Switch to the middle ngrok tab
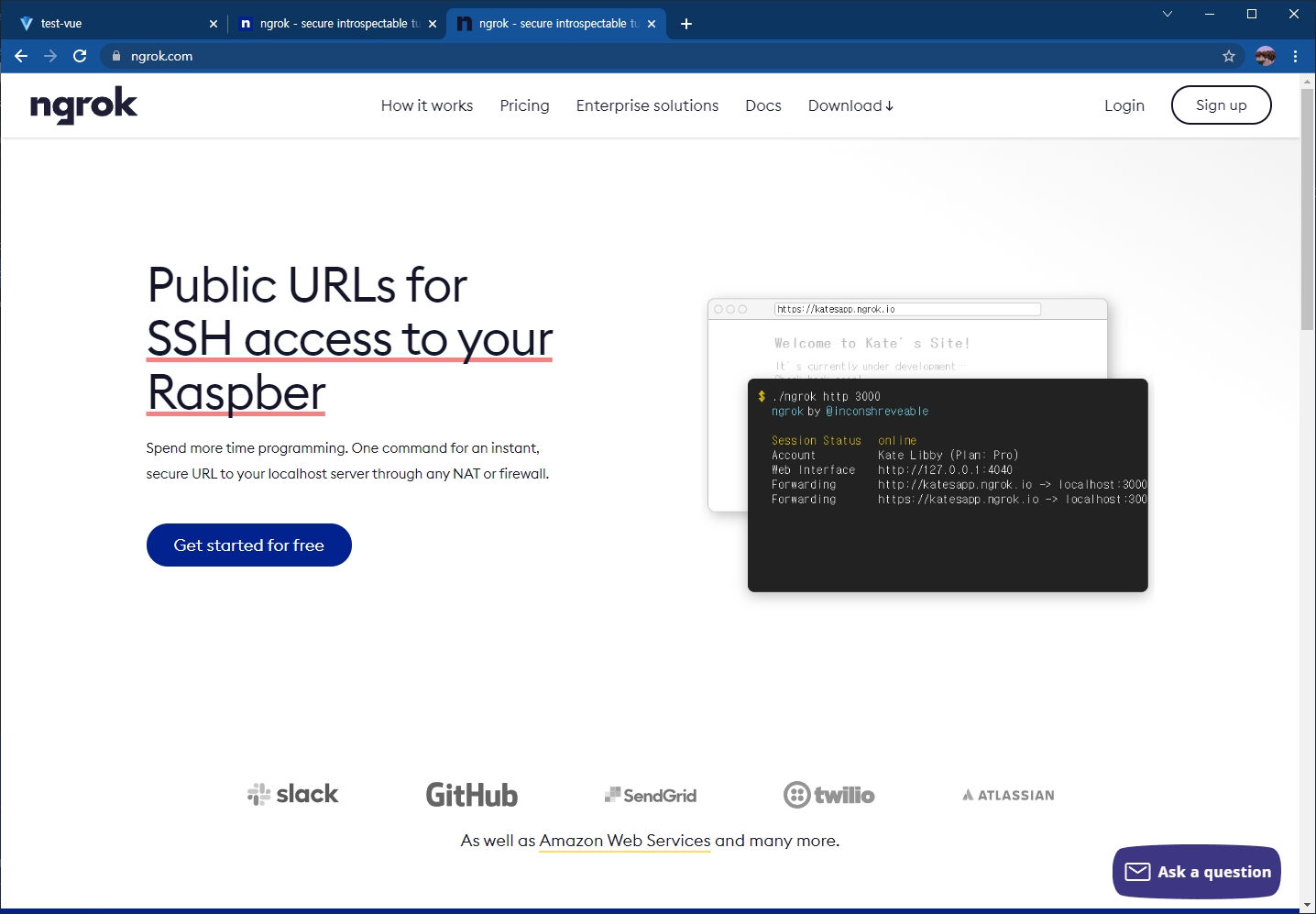This screenshot has height=914, width=1316. pyautogui.click(x=334, y=24)
